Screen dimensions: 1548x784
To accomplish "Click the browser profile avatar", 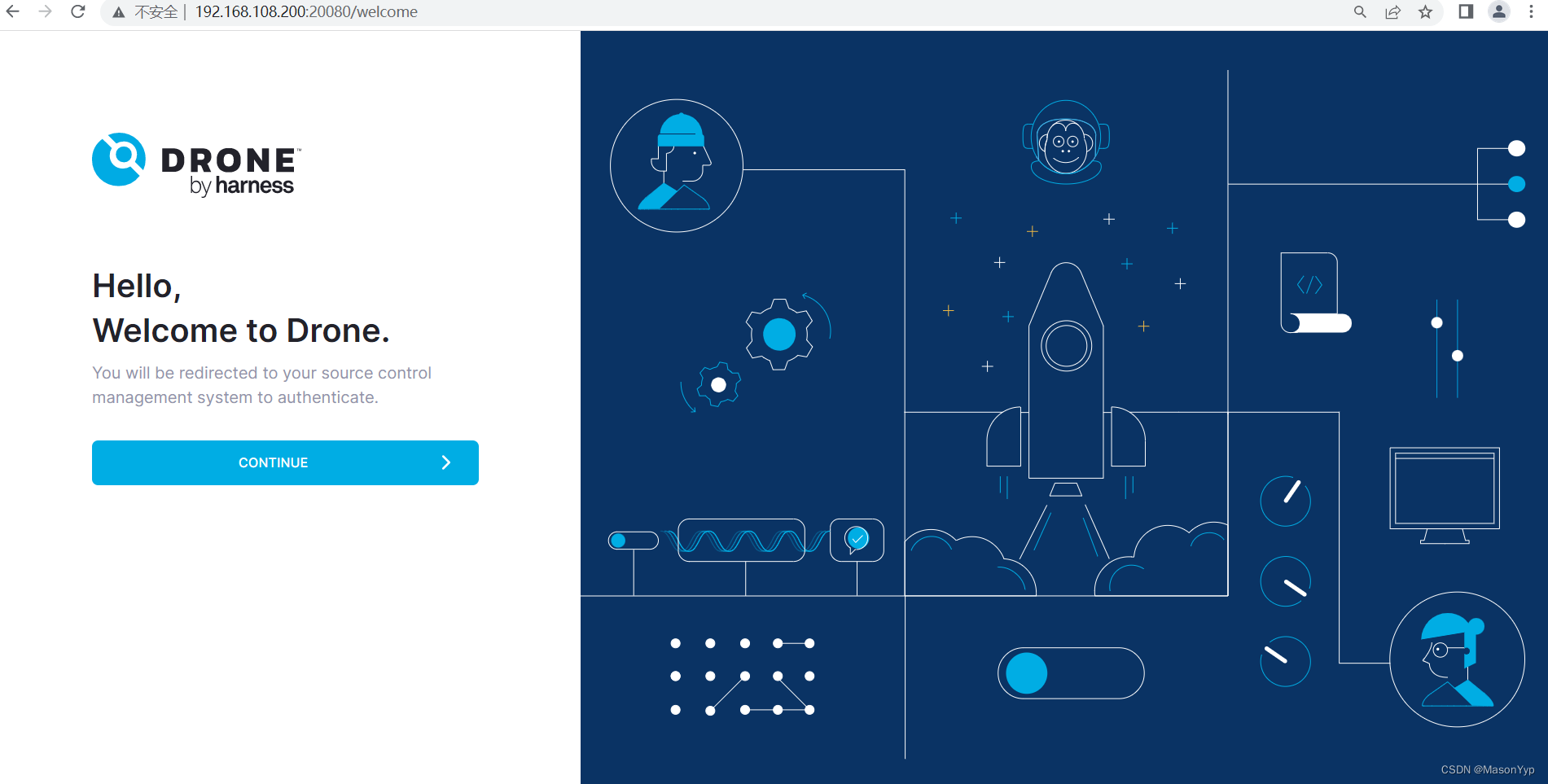I will [1499, 12].
